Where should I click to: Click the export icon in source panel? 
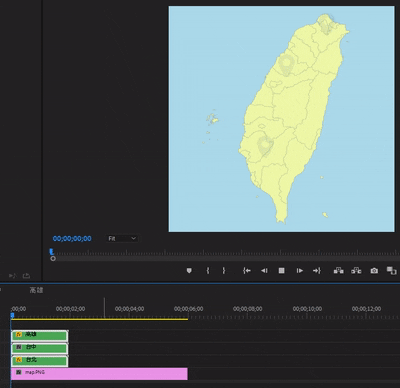(26, 276)
